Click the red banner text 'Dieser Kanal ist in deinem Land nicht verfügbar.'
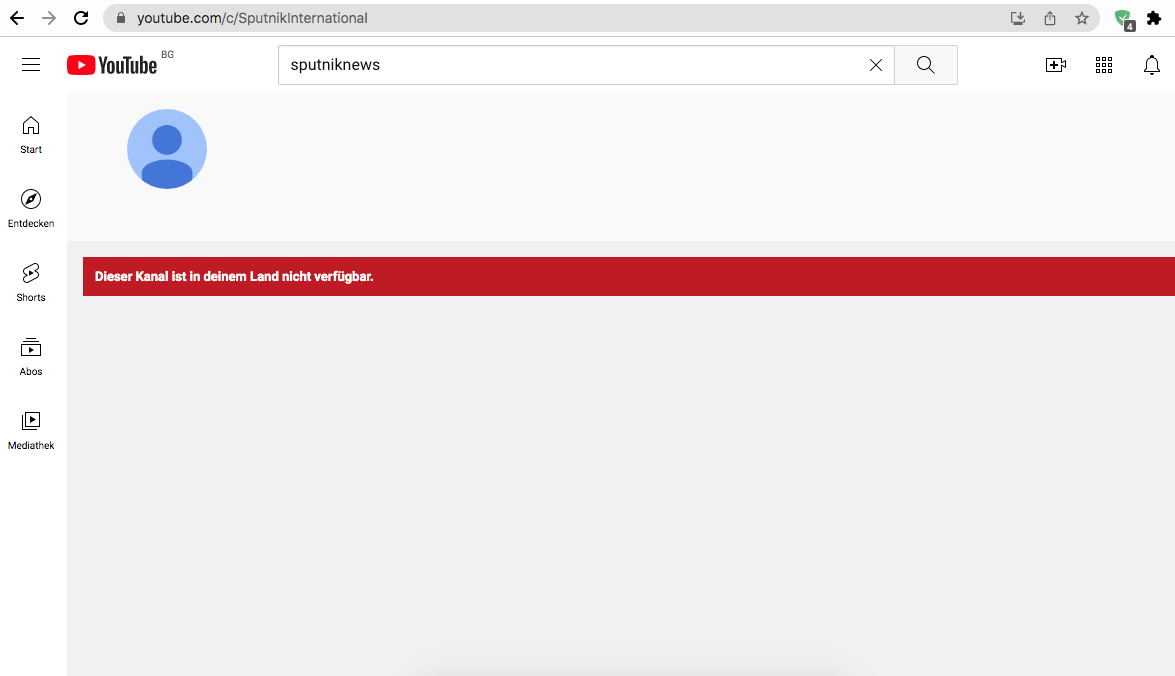Image resolution: width=1175 pixels, height=676 pixels. point(234,277)
